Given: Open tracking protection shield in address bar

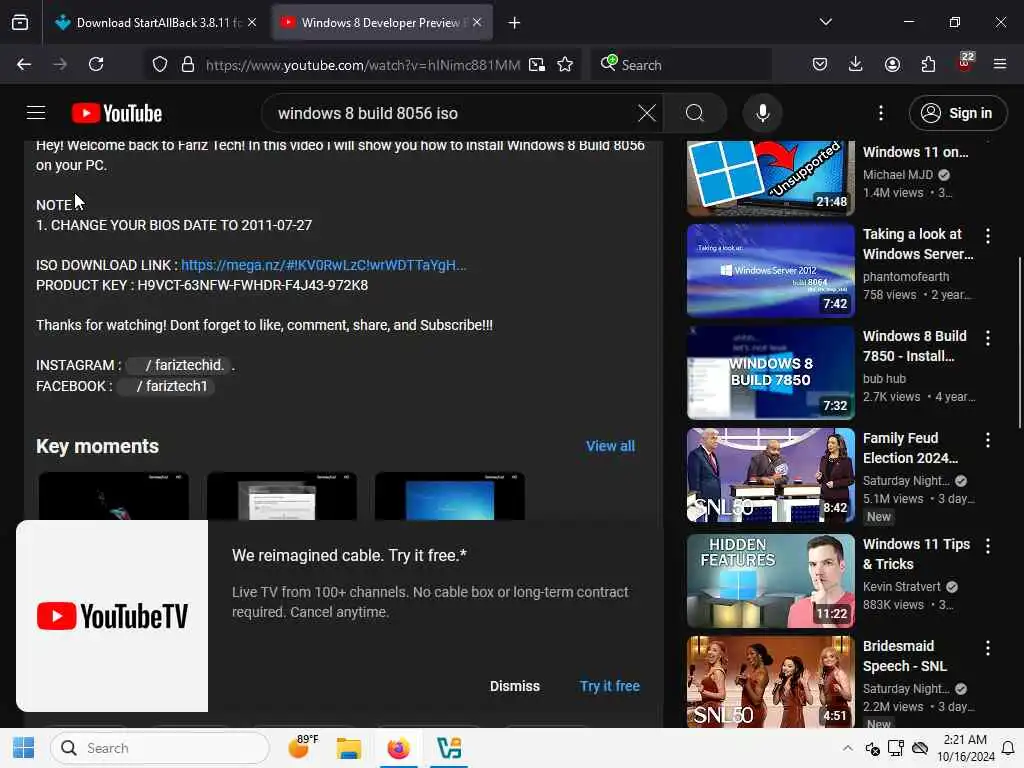Looking at the screenshot, I should [x=160, y=65].
